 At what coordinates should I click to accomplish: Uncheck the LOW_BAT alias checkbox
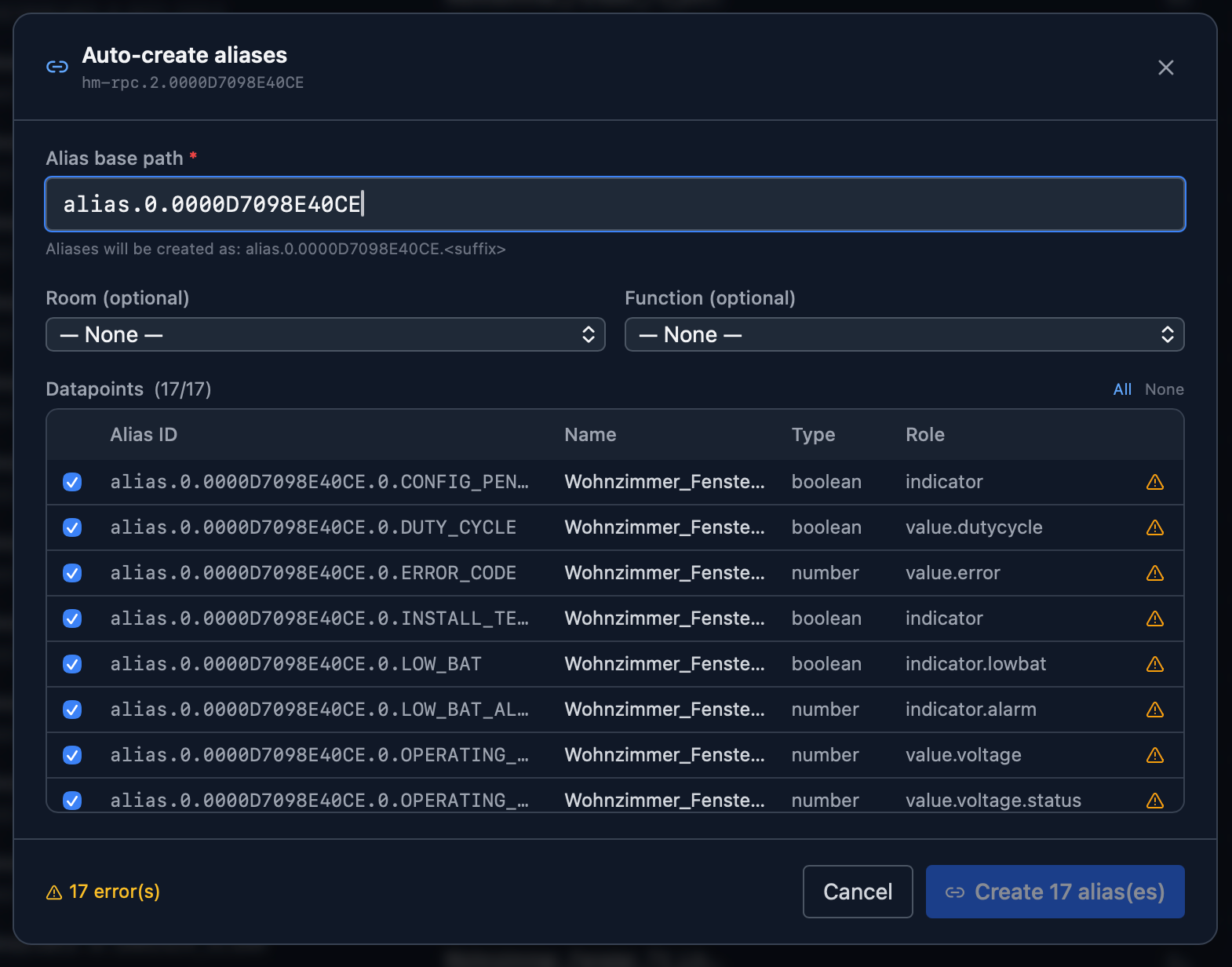72,664
